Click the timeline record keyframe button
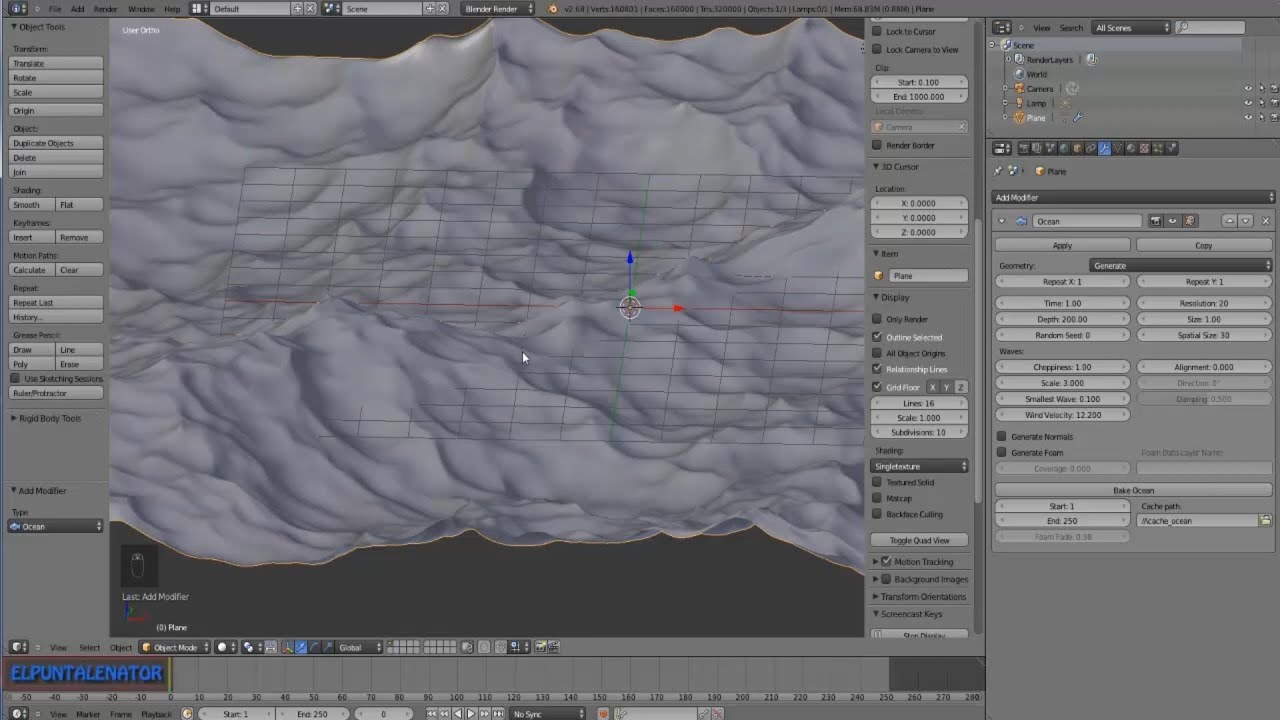The height and width of the screenshot is (720, 1280). coord(603,714)
